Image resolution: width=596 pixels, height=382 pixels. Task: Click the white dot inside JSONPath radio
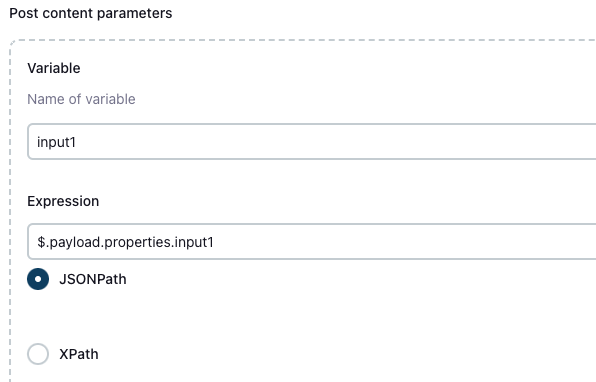tap(38, 279)
